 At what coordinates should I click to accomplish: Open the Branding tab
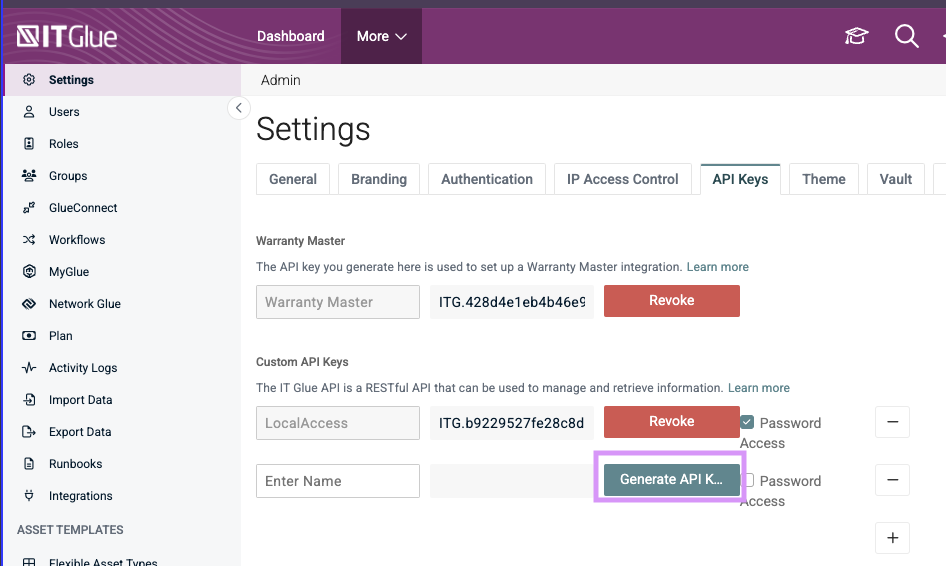[x=379, y=179]
